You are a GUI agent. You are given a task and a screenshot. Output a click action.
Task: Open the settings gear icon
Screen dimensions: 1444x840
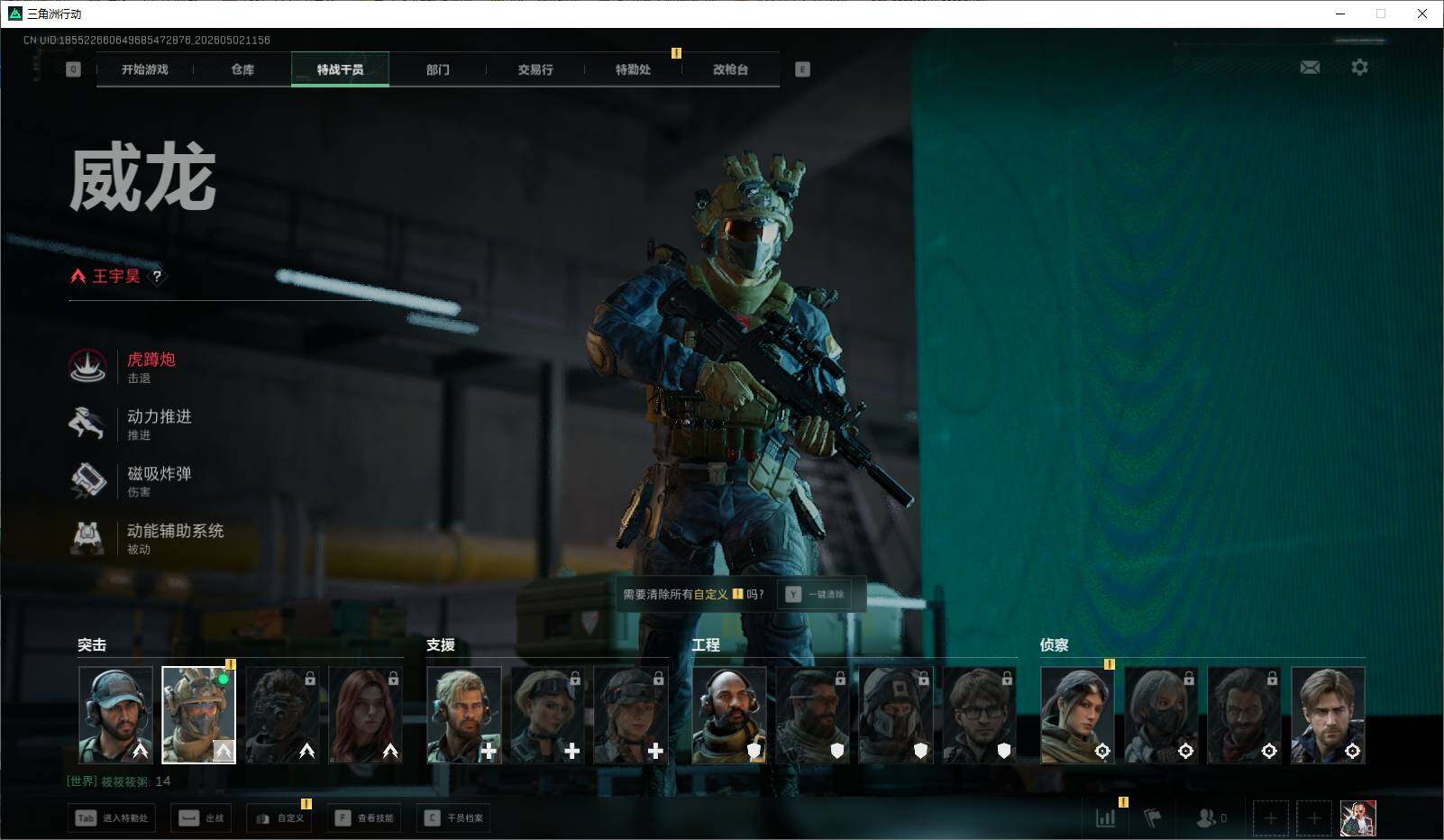[1359, 68]
